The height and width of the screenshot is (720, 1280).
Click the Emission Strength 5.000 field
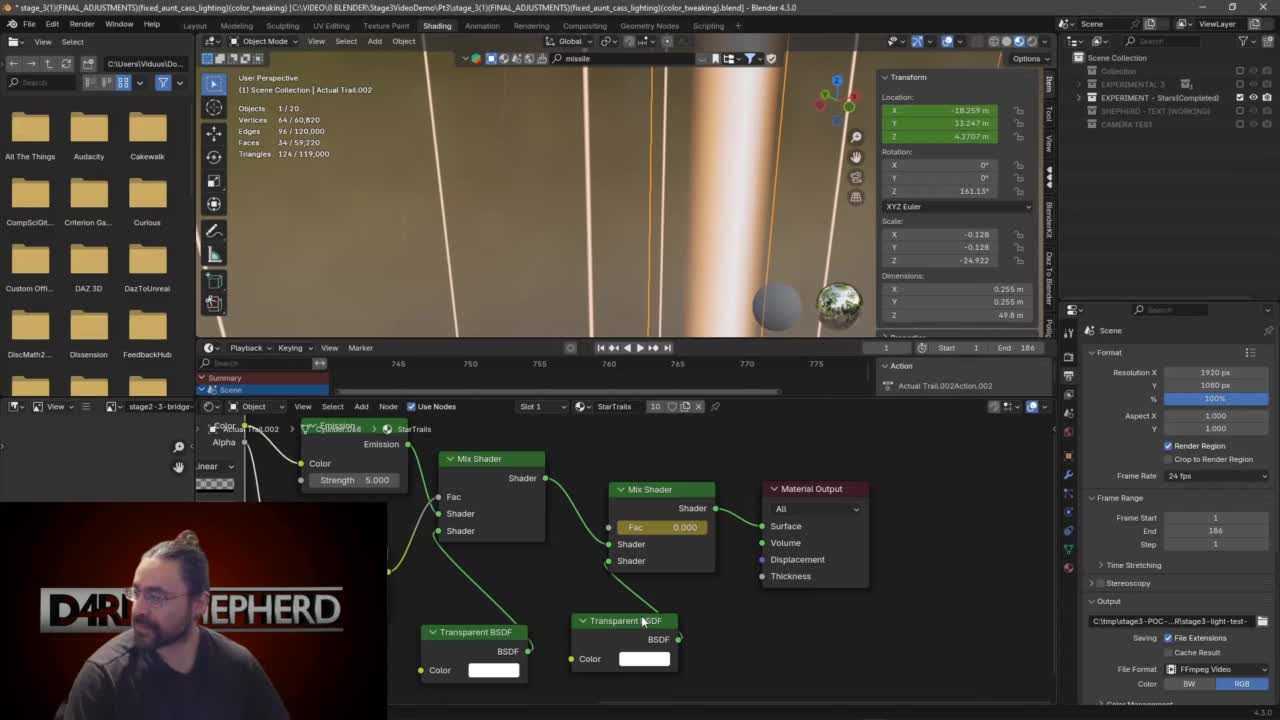pos(353,480)
